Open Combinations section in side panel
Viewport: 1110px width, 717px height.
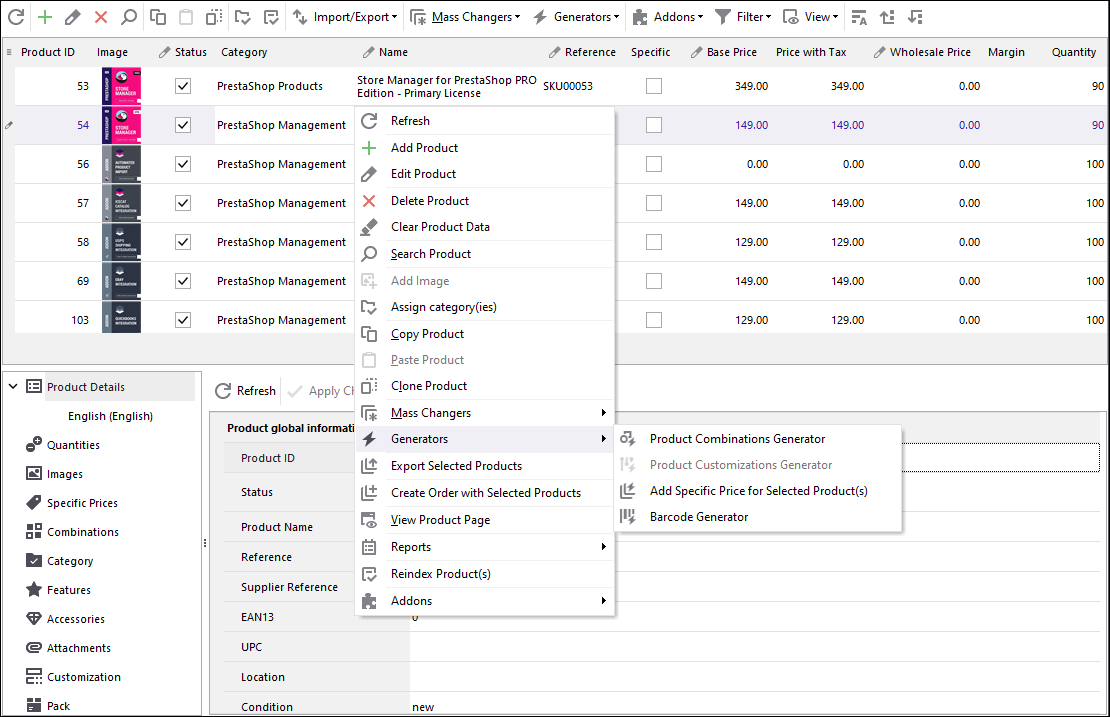click(83, 532)
